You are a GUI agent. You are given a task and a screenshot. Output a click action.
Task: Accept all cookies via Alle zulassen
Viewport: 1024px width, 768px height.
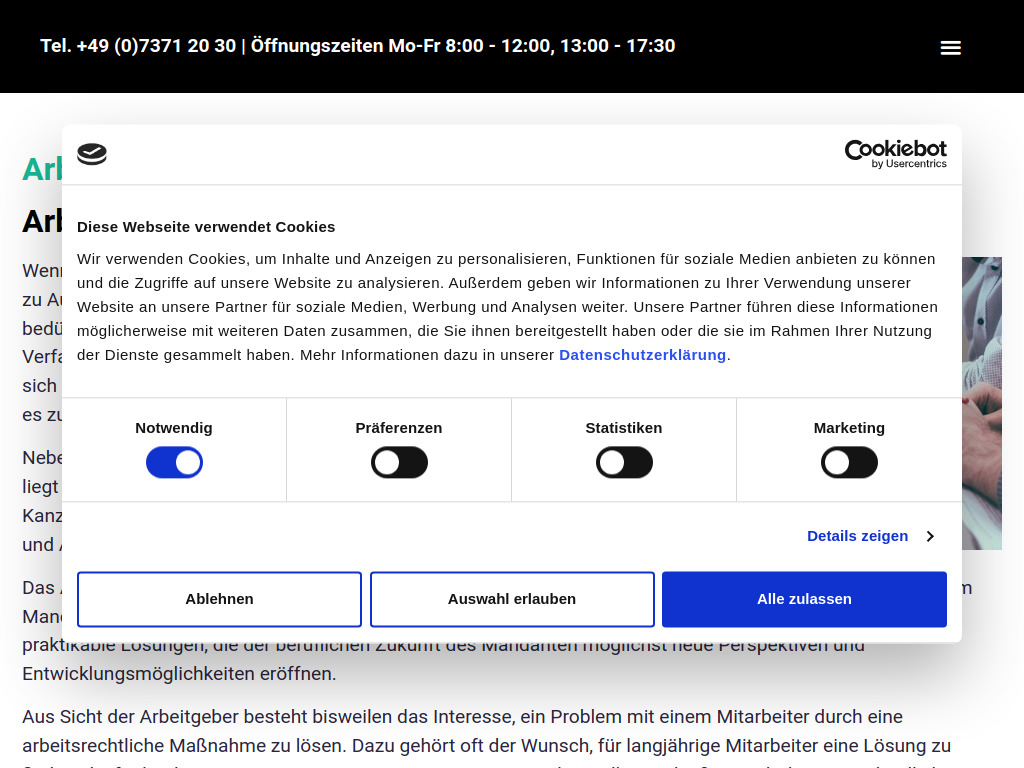(x=804, y=598)
